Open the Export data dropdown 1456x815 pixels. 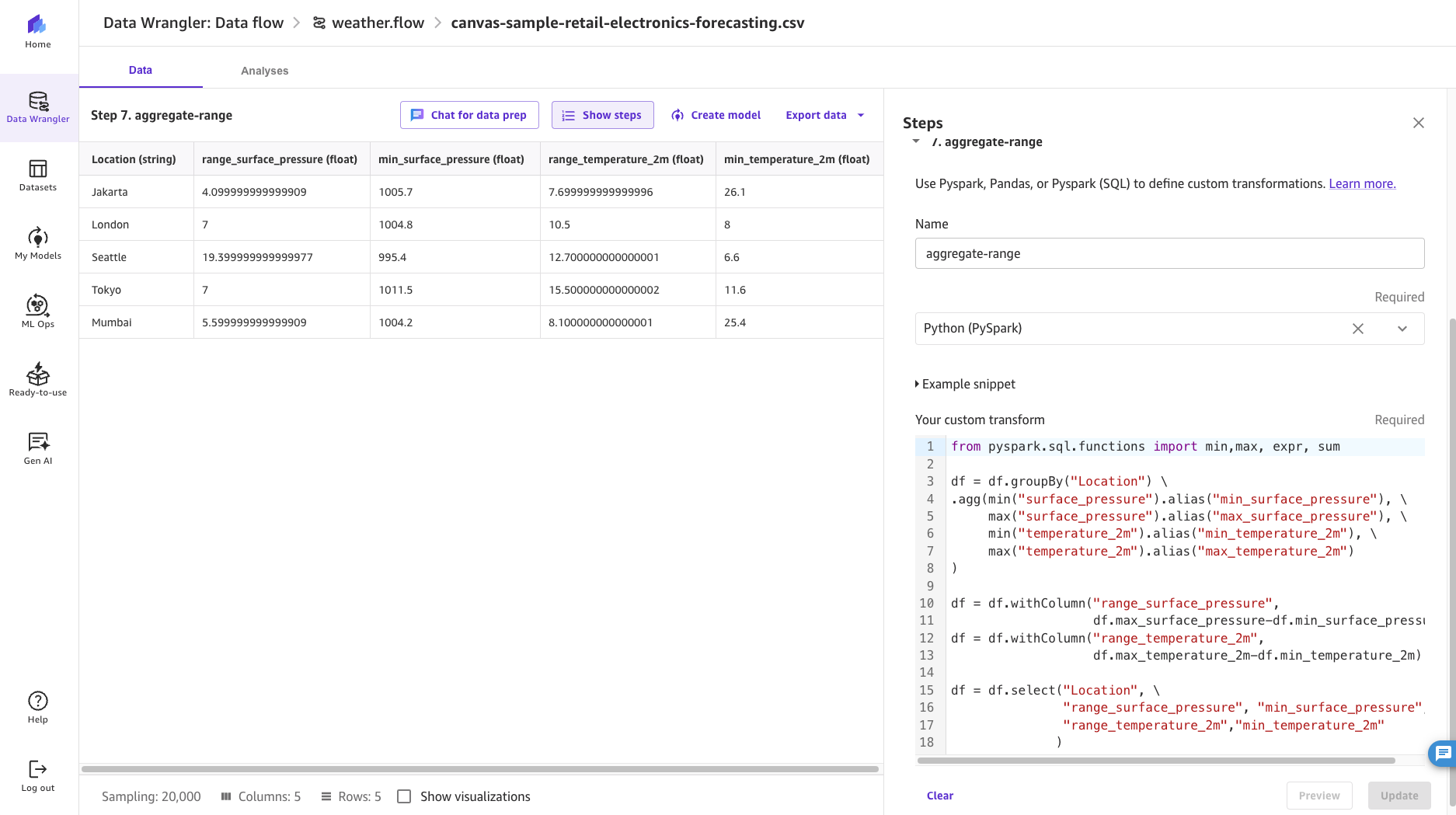click(x=824, y=115)
